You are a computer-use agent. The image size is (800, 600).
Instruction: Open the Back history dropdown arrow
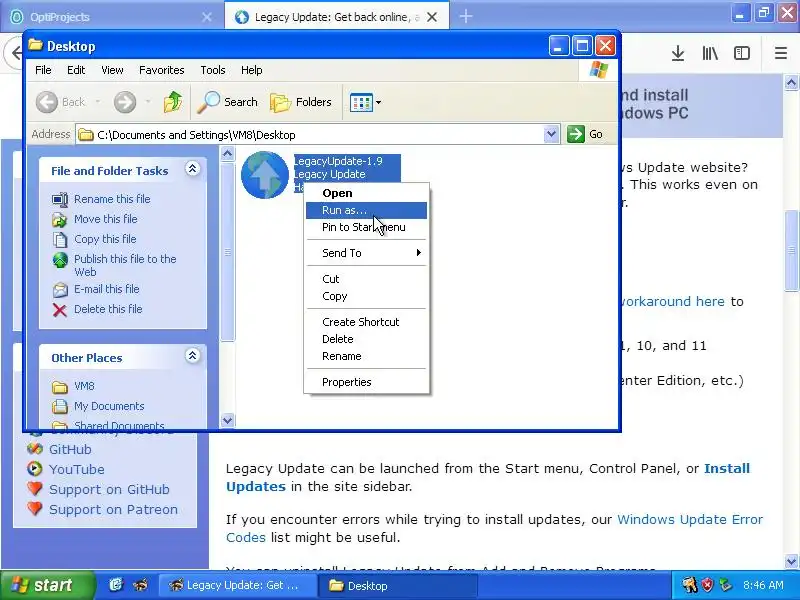coord(97,102)
